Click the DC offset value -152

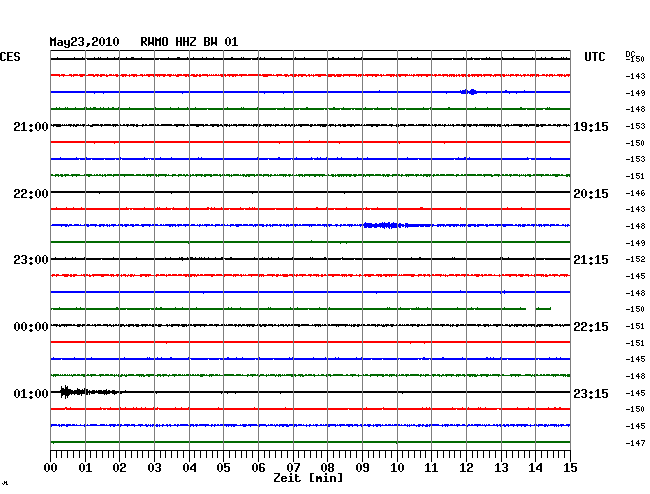635,259
